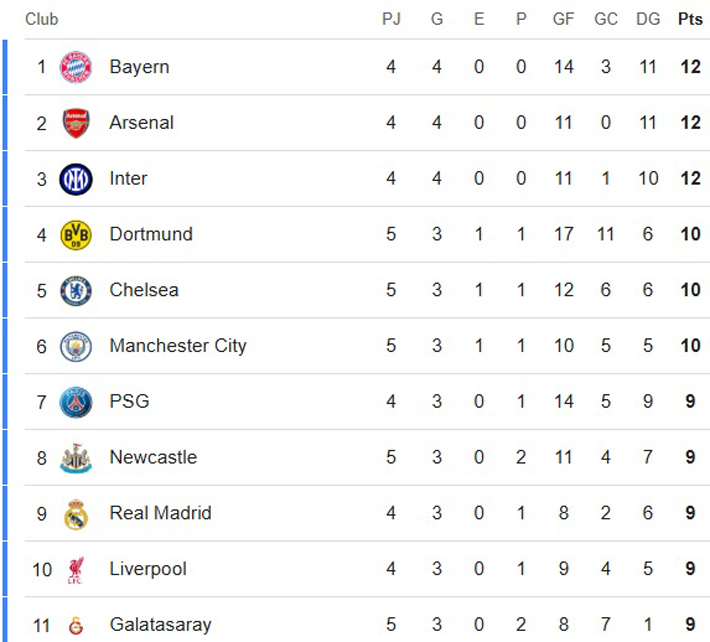Click the Manchester City crest icon
The width and height of the screenshot is (710, 642).
pyautogui.click(x=75, y=347)
